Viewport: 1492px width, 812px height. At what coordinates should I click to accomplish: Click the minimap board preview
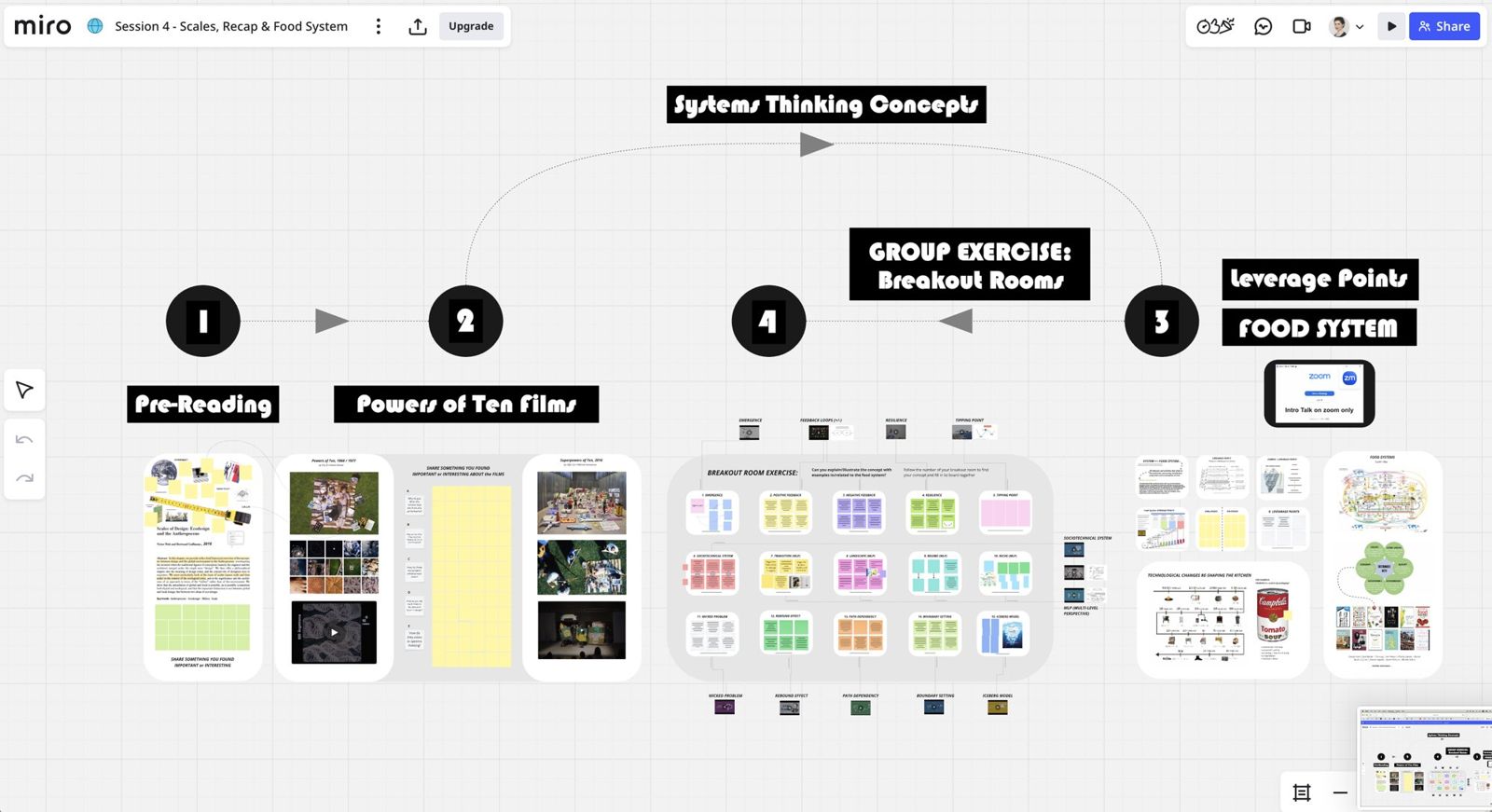tap(1424, 757)
